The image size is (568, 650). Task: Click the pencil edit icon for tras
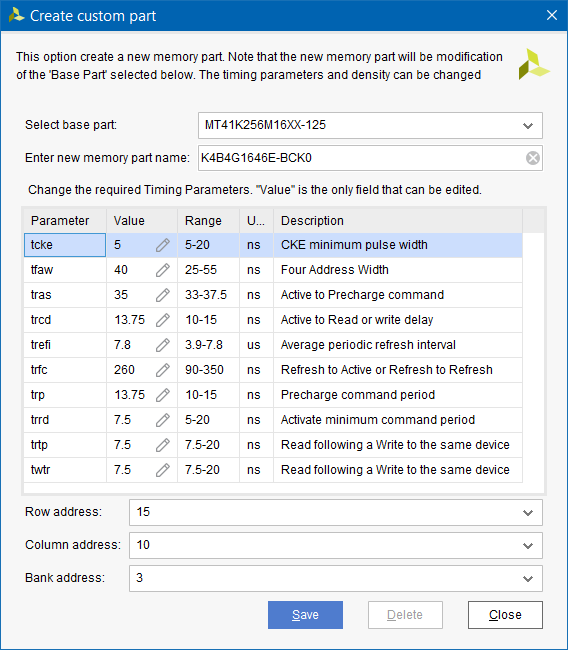163,295
